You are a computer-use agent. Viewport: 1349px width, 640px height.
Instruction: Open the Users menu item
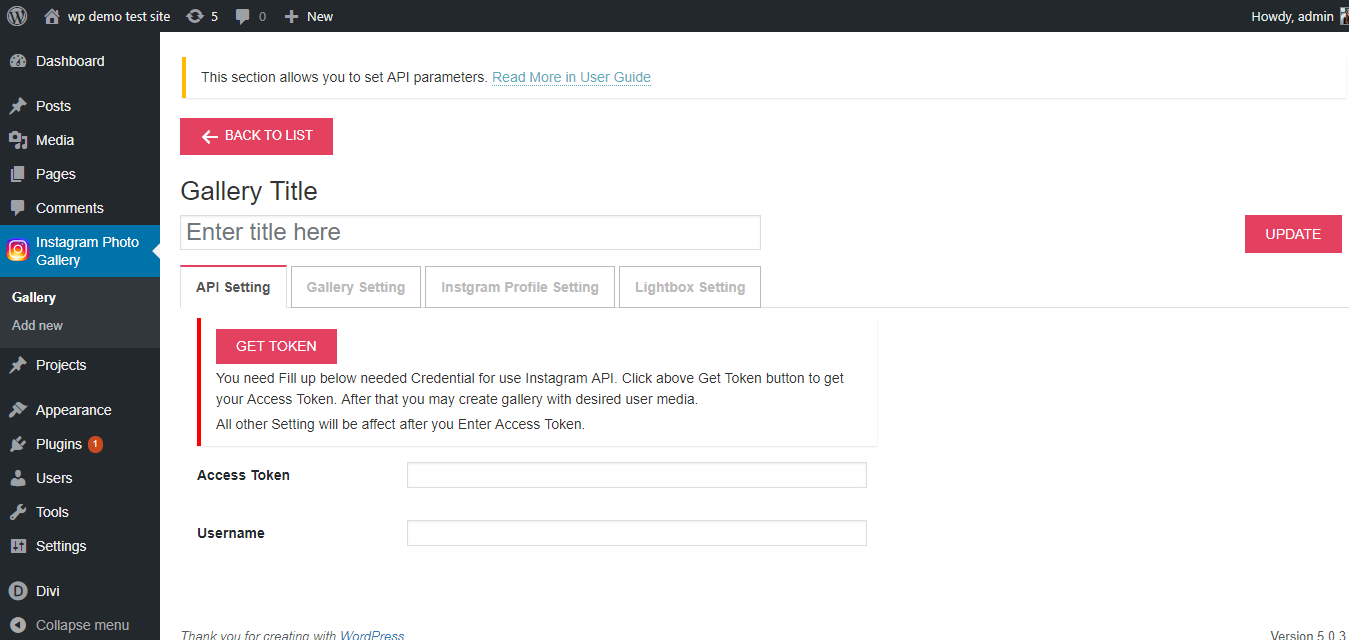point(80,478)
